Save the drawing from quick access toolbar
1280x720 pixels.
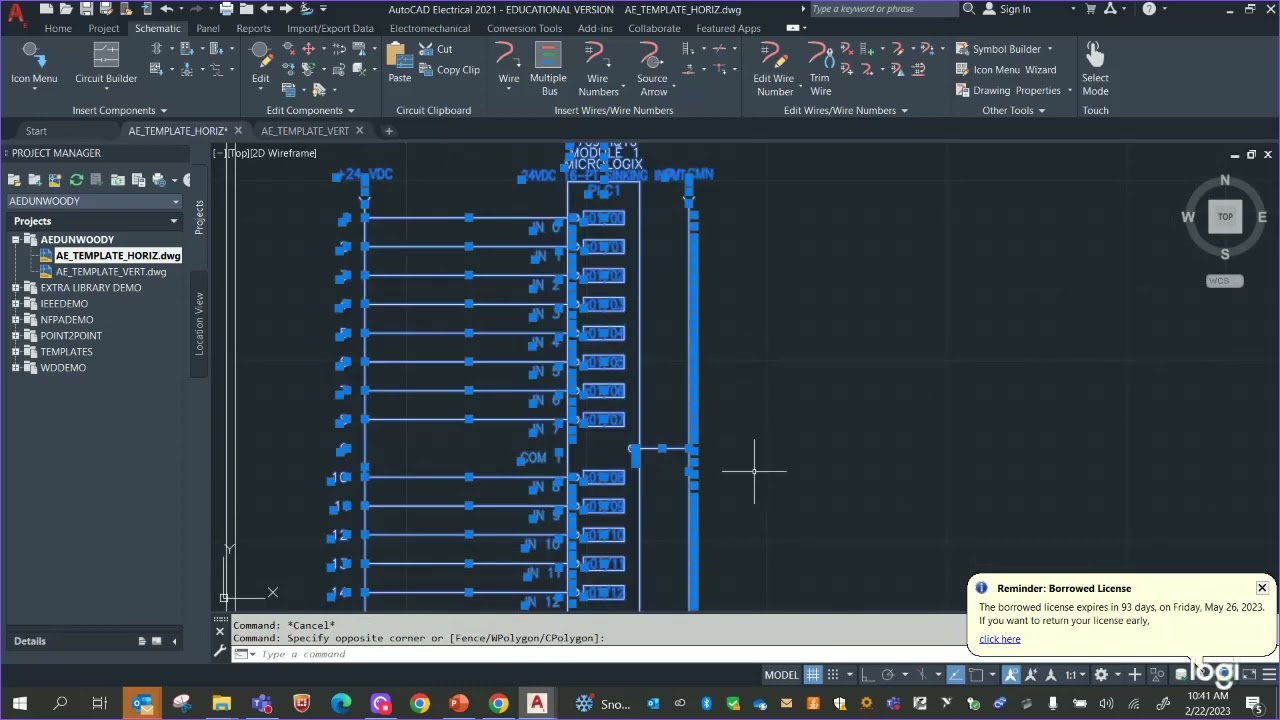(x=88, y=9)
